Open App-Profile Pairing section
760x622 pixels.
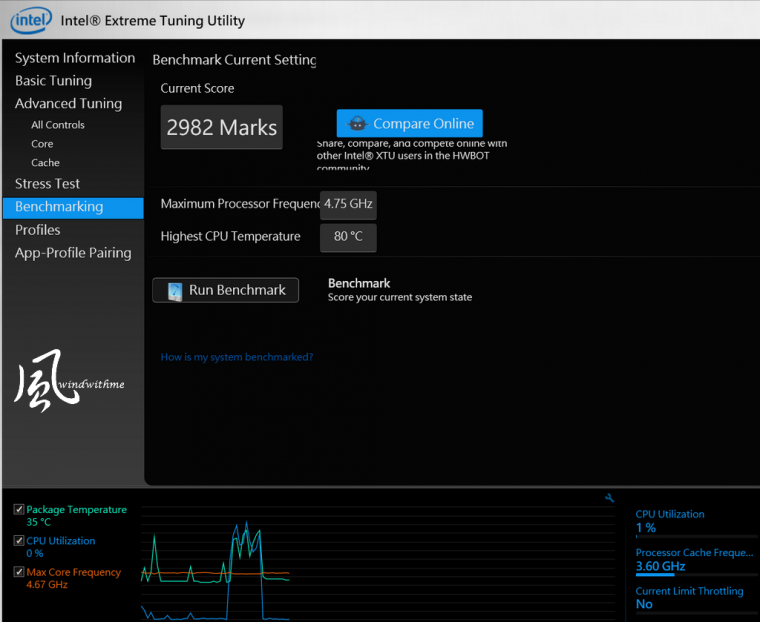click(73, 253)
